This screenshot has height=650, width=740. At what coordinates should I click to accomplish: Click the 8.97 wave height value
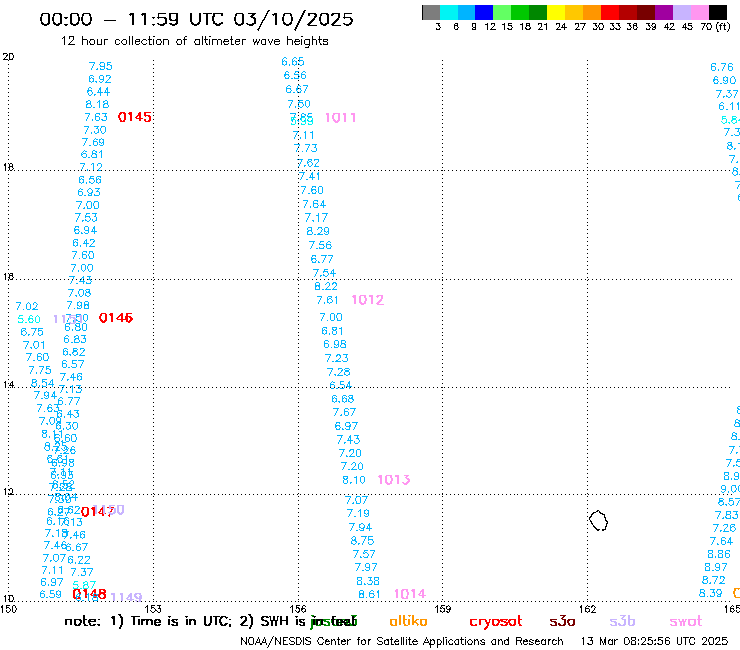tap(716, 567)
